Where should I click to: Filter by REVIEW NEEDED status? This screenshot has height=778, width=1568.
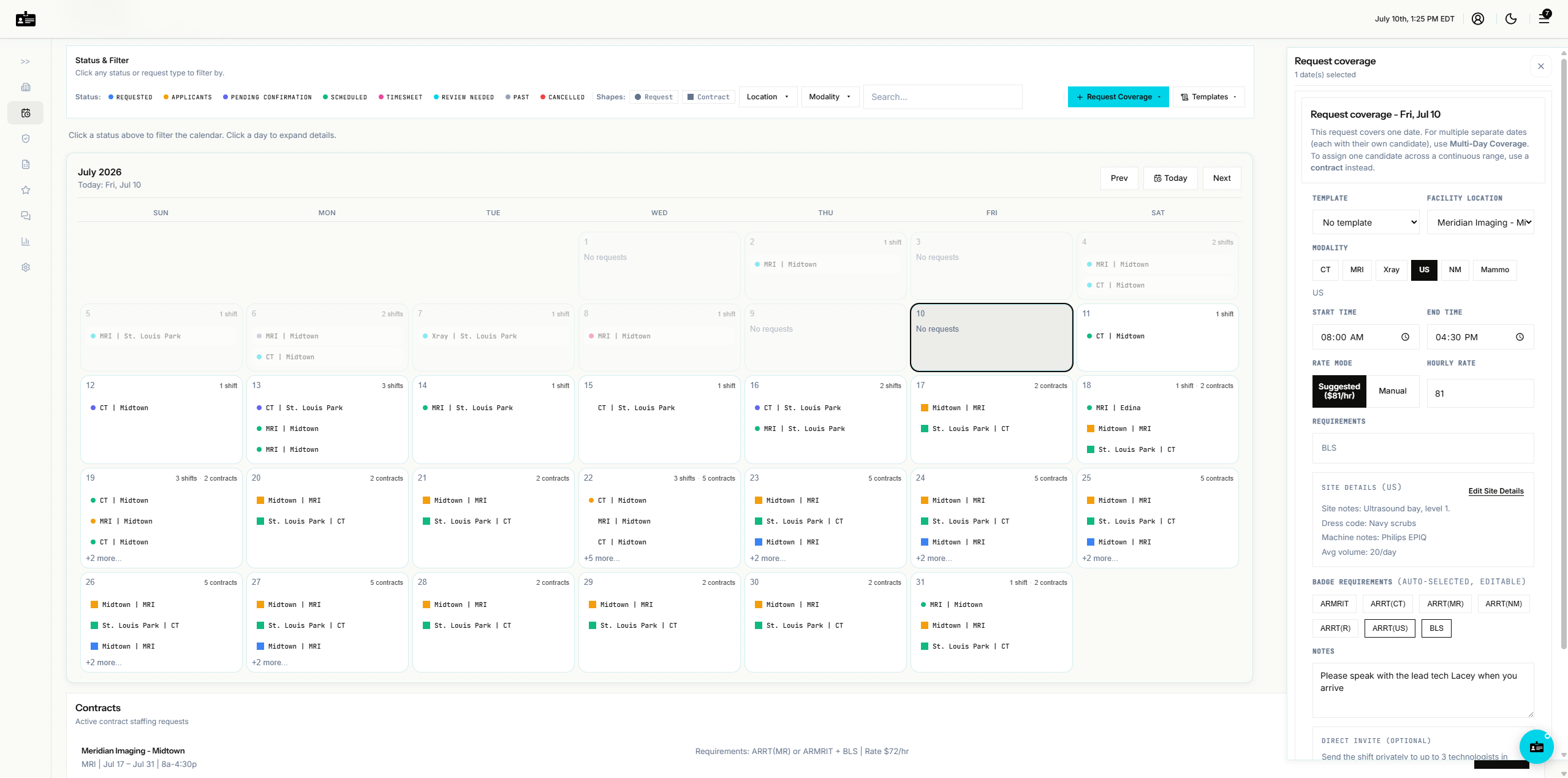coord(464,97)
